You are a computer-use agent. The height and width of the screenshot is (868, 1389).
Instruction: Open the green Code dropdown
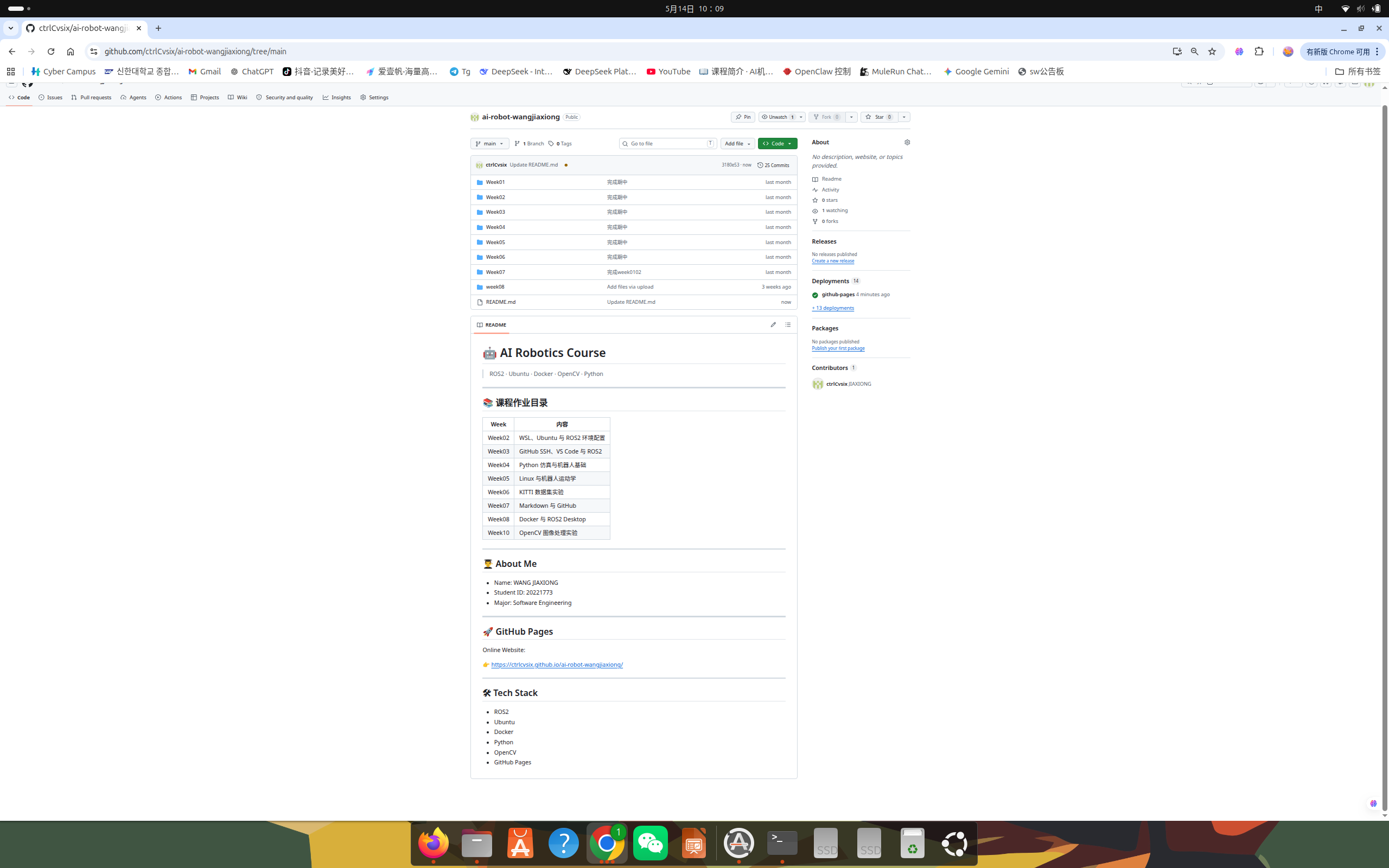point(777,144)
